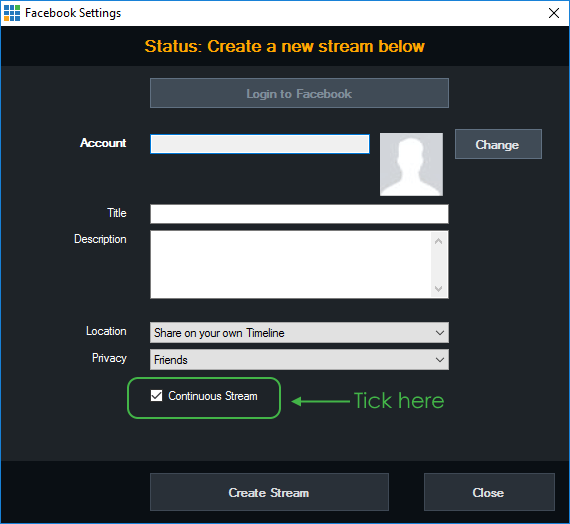Open the Privacy dropdown showing Friends
Screen dimensions: 570x524
coord(299,360)
